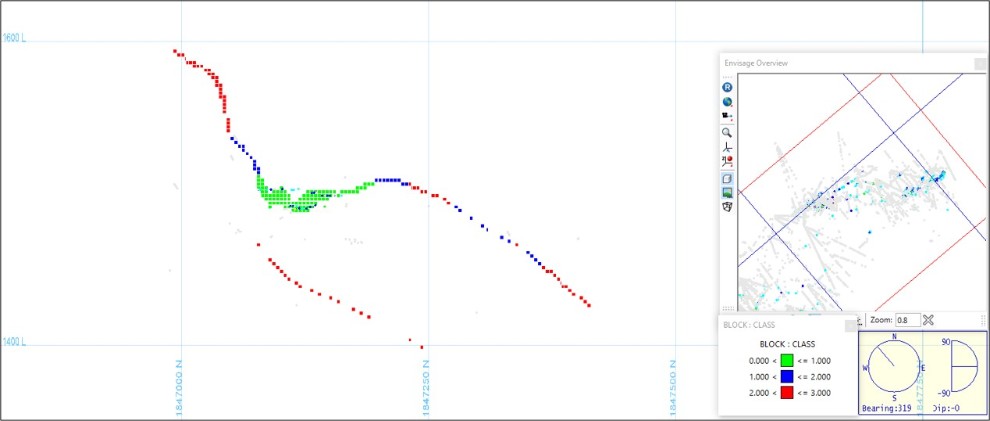The image size is (990, 421).
Task: Click the blue class legend swatch
Action: pyautogui.click(x=787, y=377)
